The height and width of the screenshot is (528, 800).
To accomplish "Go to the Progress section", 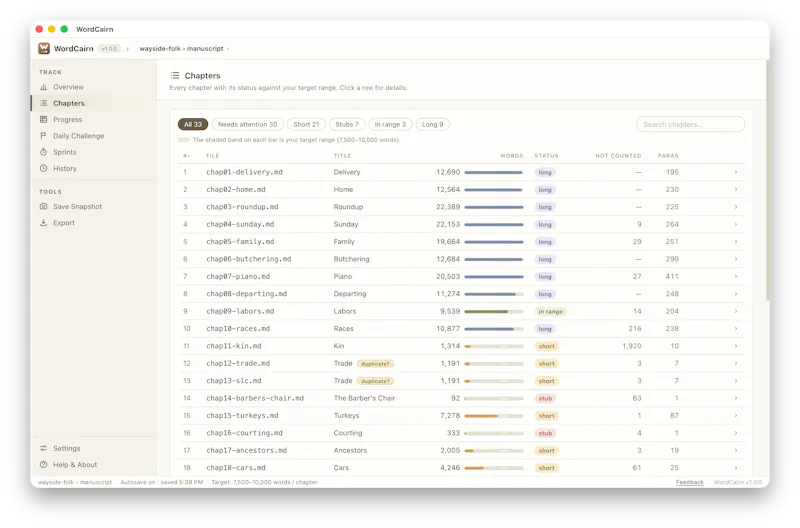I will click(93, 119).
